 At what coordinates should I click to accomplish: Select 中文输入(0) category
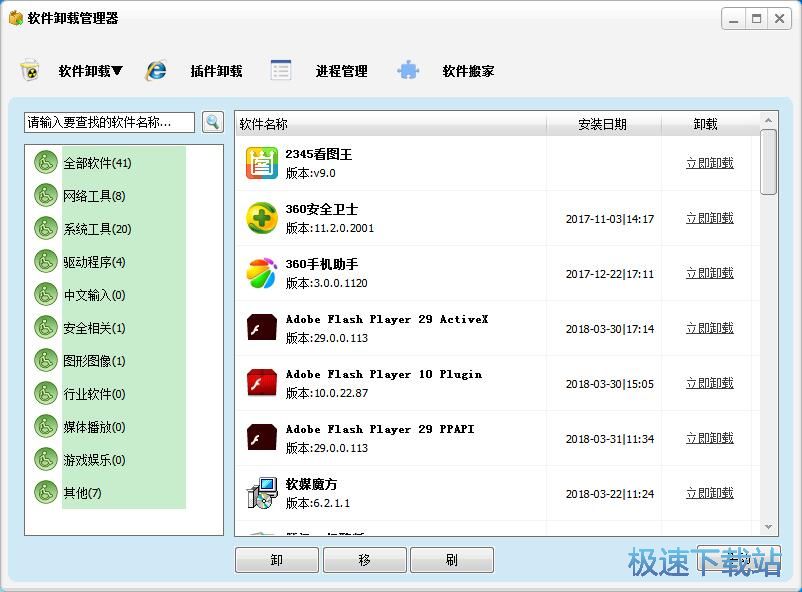[94, 295]
